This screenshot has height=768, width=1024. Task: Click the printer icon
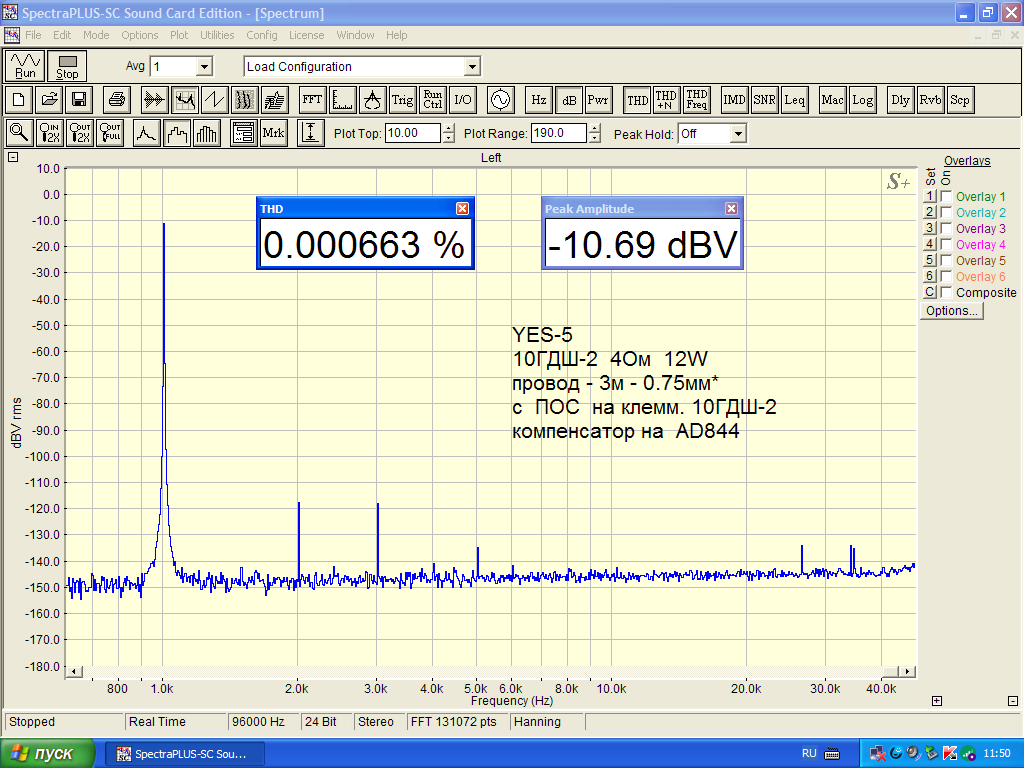point(117,100)
